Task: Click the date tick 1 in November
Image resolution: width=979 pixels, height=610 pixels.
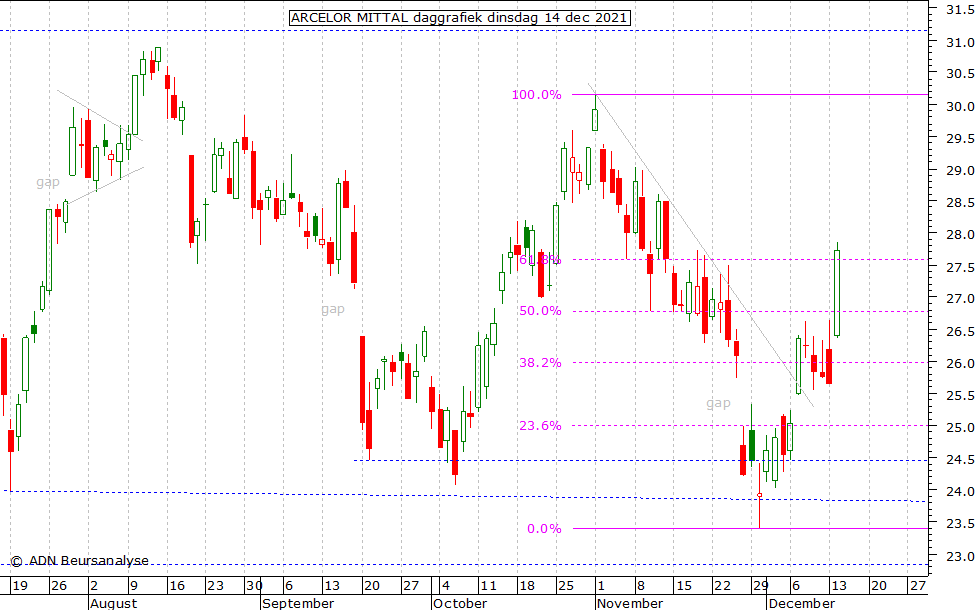Action: click(601, 586)
